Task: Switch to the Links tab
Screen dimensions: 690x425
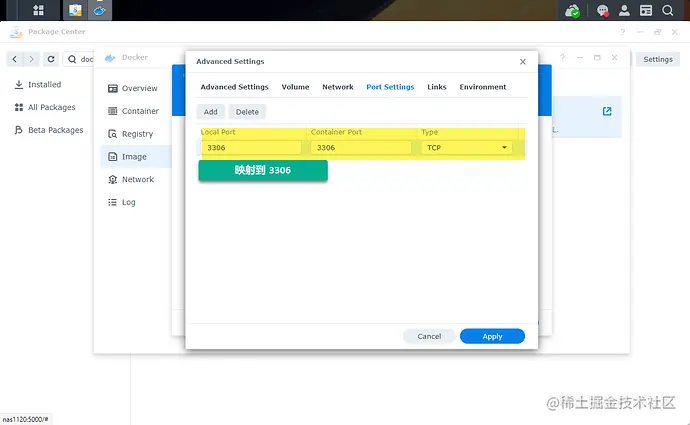Action: click(437, 87)
